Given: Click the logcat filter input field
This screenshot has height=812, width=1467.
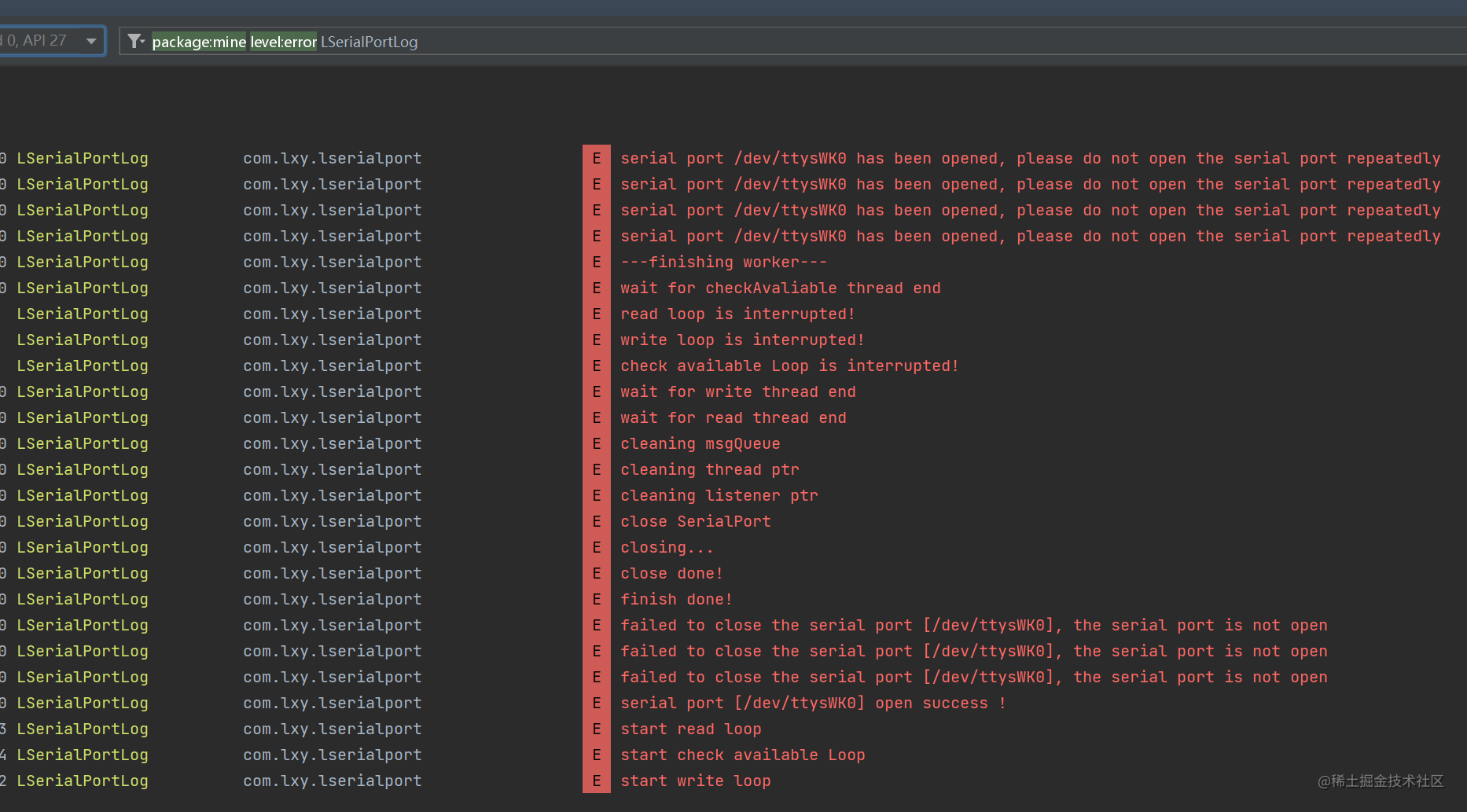Looking at the screenshot, I should [792, 41].
